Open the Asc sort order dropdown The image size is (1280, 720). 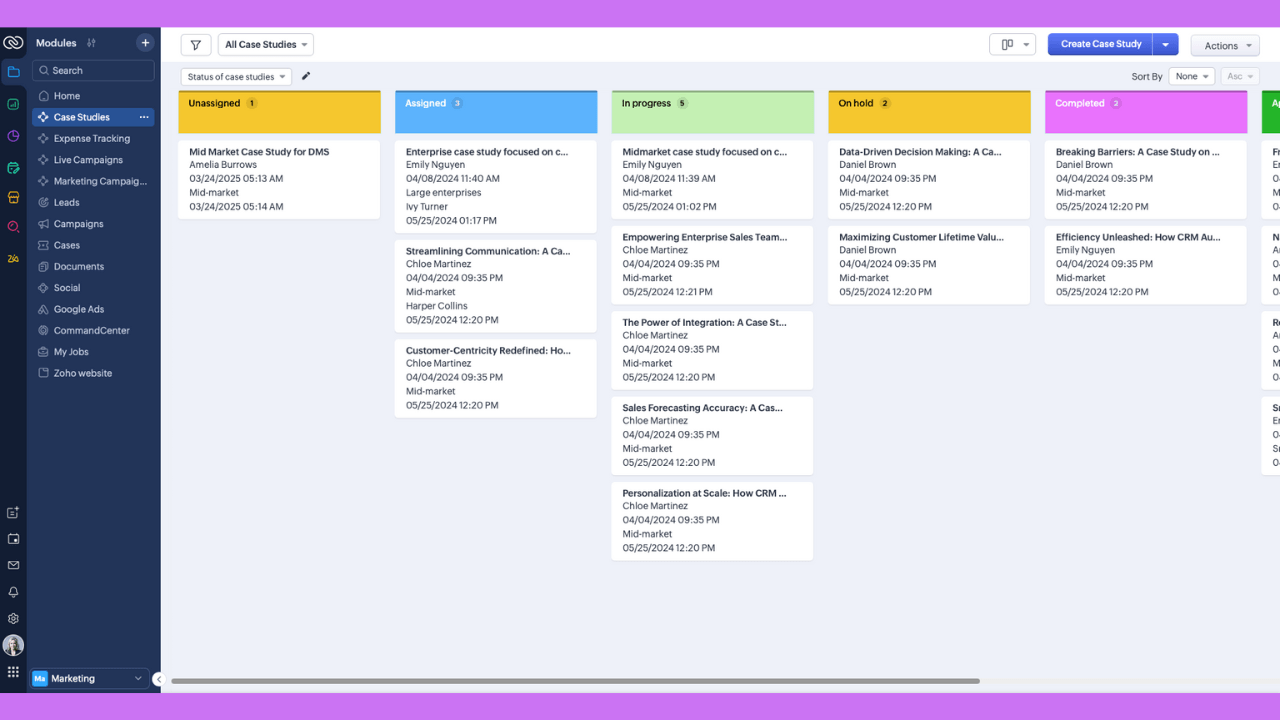(1240, 76)
